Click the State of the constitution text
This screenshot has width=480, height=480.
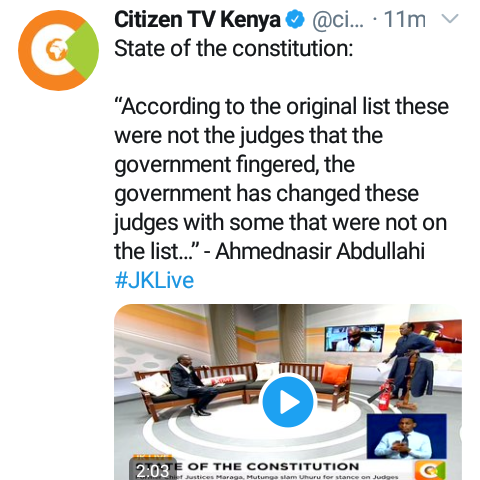(x=233, y=49)
